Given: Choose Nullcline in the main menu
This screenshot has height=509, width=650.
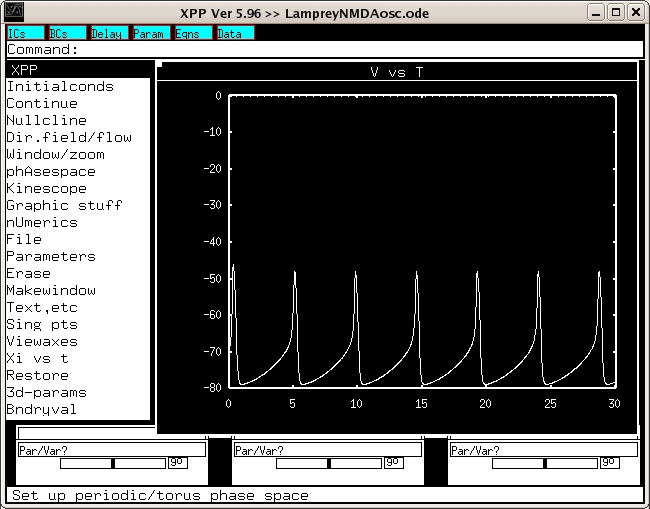Looking at the screenshot, I should click(x=46, y=121).
